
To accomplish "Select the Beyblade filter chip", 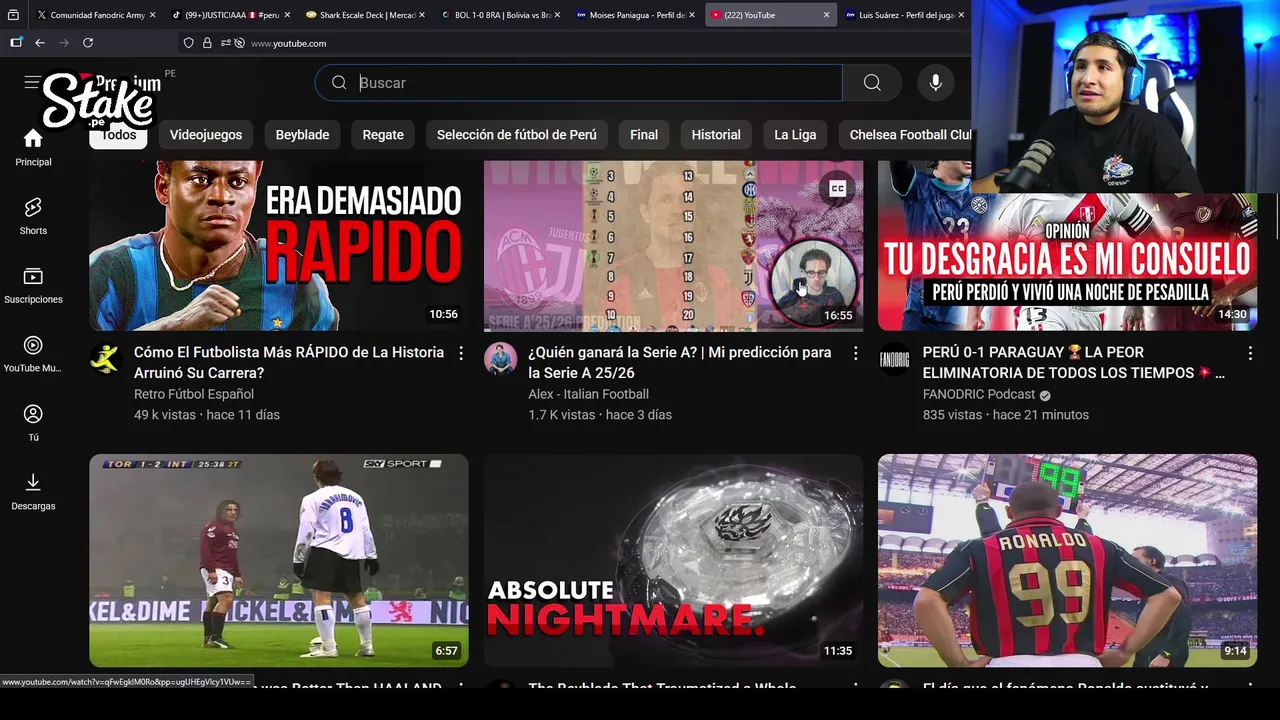I will 302,135.
